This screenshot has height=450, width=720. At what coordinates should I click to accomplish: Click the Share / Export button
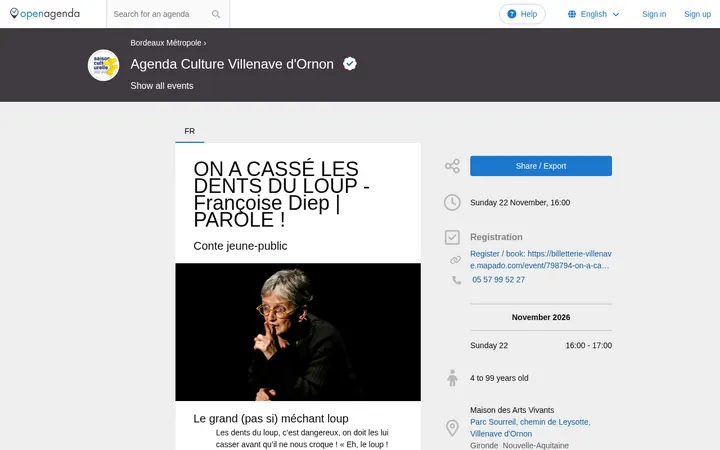click(x=540, y=166)
